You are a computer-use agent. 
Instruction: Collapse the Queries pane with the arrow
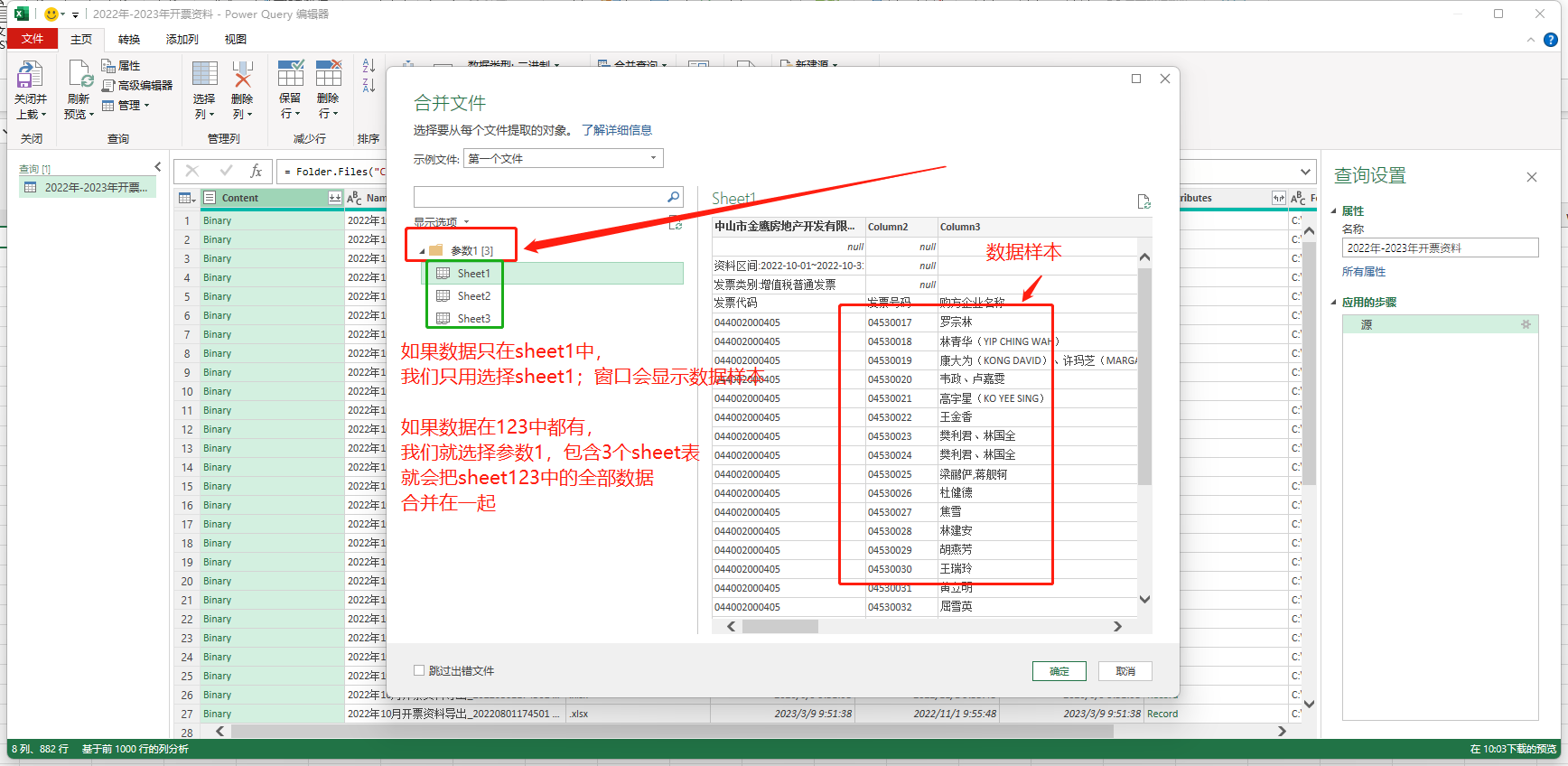158,167
